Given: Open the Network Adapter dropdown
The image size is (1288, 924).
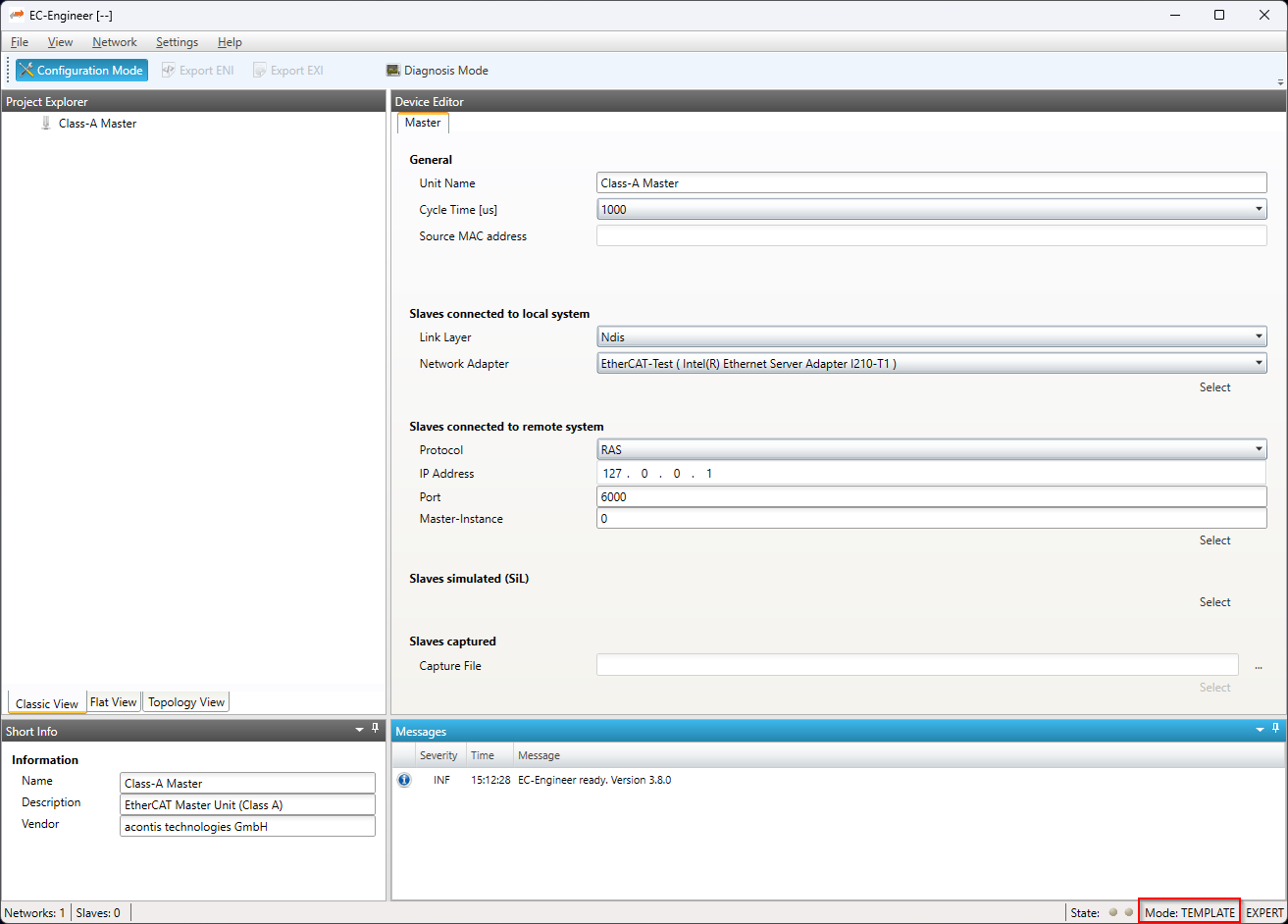Looking at the screenshot, I should (x=1258, y=364).
